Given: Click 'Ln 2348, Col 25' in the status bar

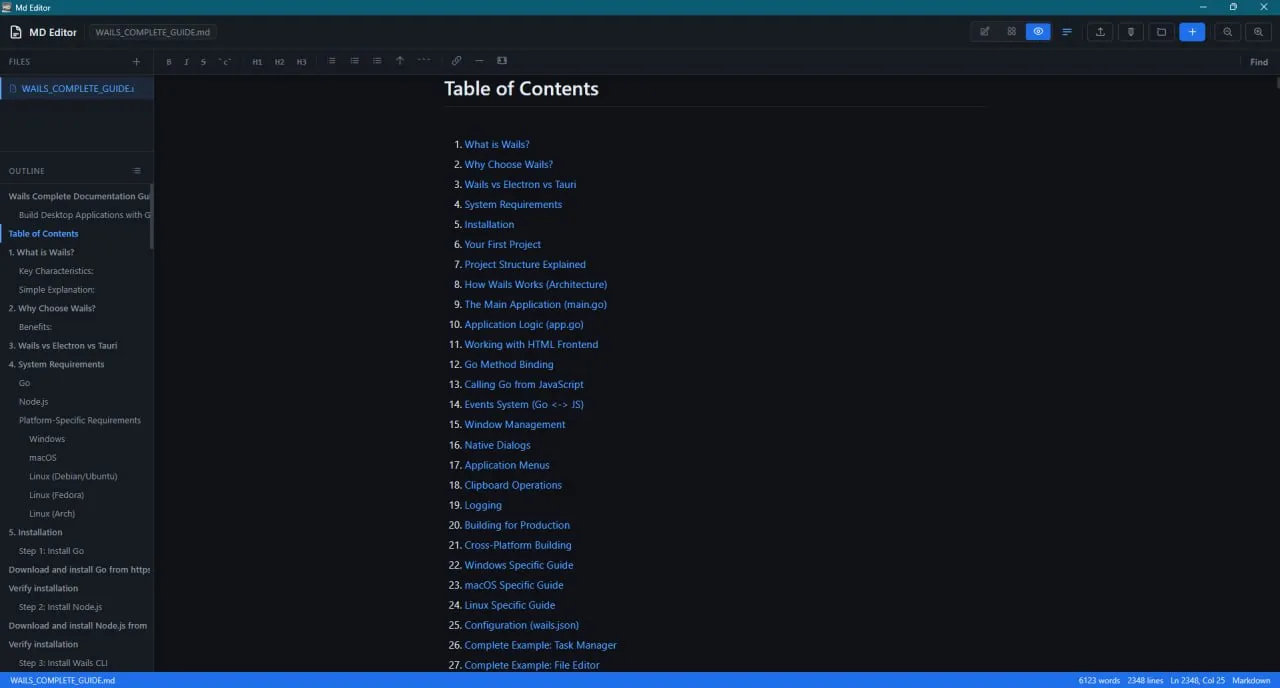Looking at the screenshot, I should 1198,680.
